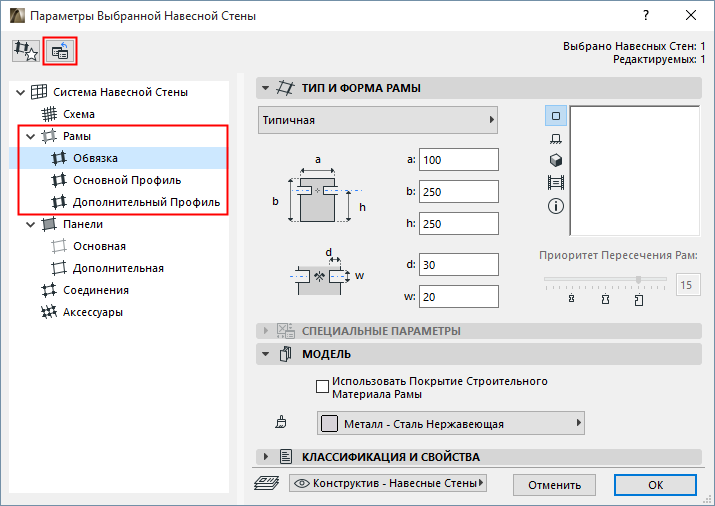
Task: Collapse ТИП И ФОРМА РАМЫ section
Action: [265, 88]
